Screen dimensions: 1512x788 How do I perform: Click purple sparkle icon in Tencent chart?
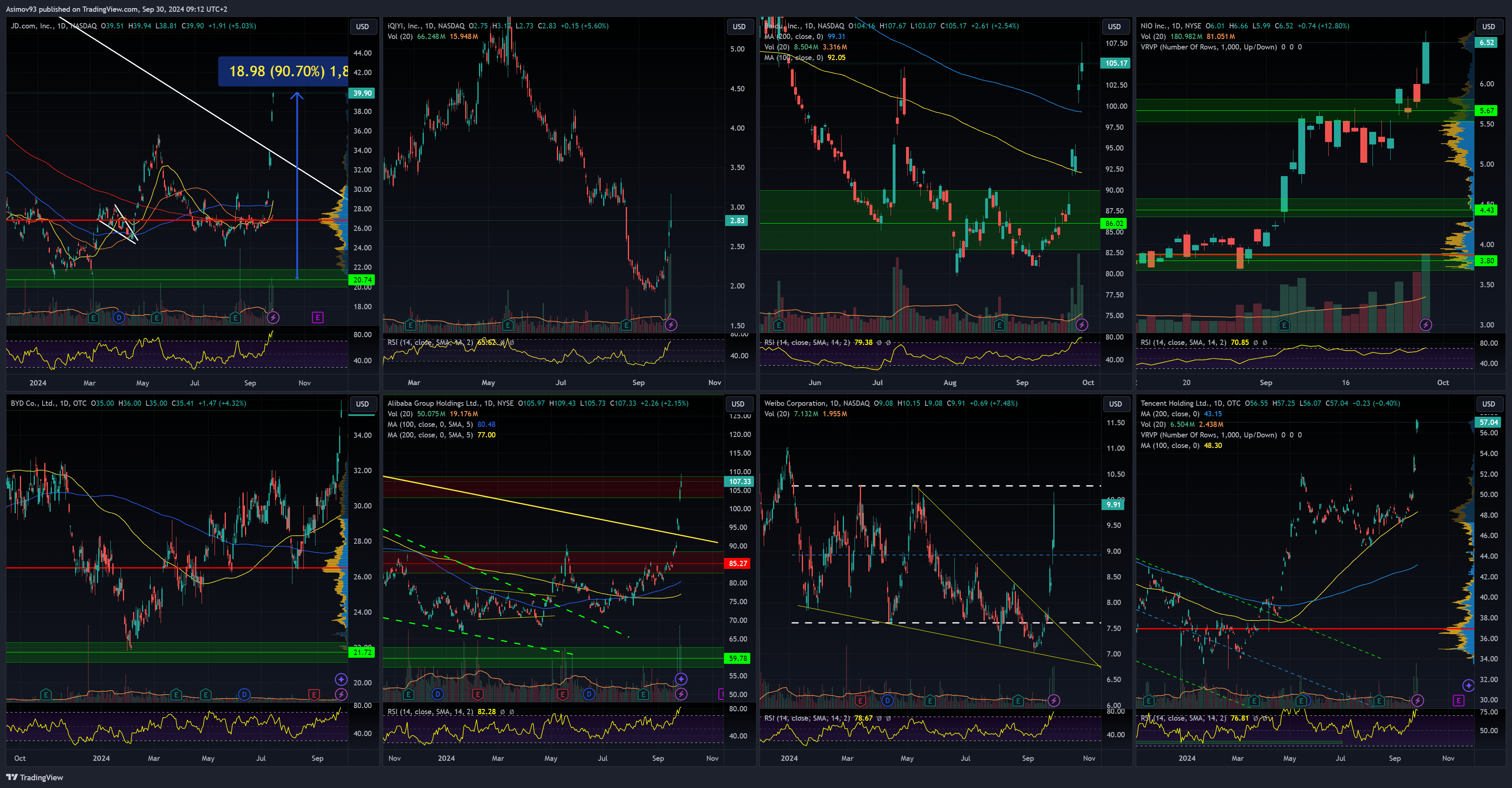(1469, 685)
